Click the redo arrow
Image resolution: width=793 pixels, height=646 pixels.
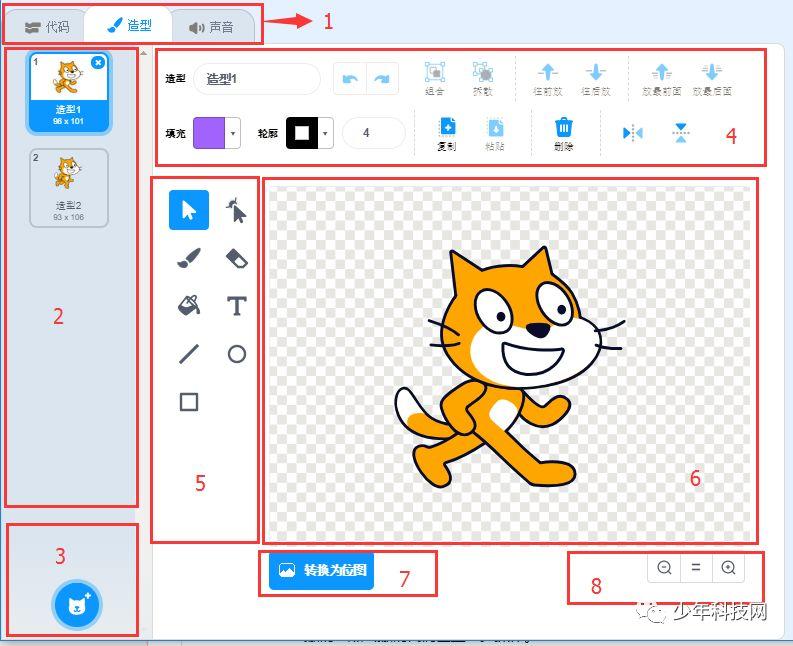point(382,79)
